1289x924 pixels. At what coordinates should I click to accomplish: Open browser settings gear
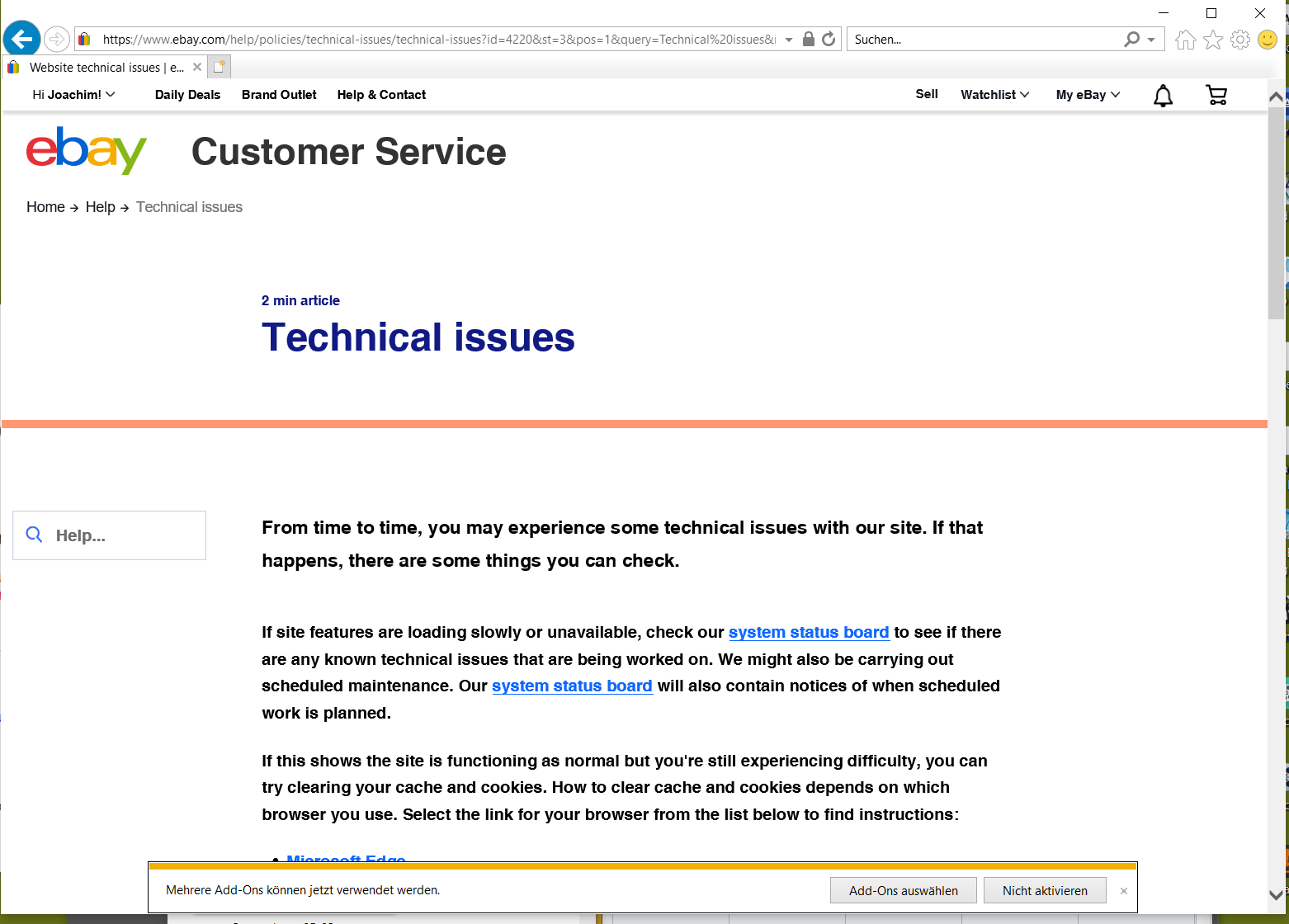click(1240, 39)
